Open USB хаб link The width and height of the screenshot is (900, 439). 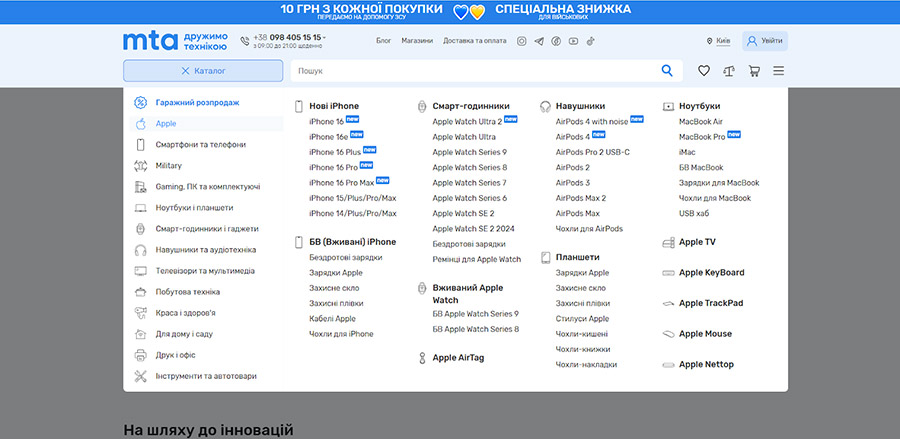[694, 213]
